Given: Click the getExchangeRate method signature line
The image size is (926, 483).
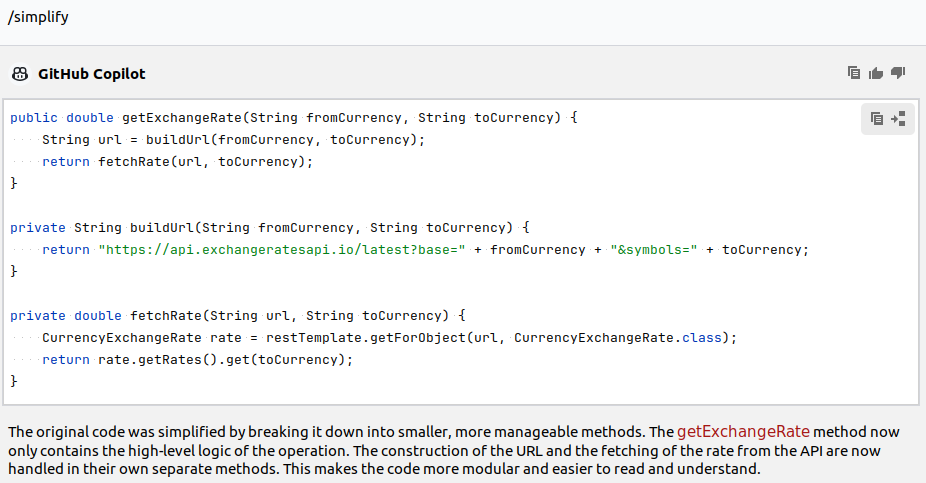Looking at the screenshot, I should point(294,118).
